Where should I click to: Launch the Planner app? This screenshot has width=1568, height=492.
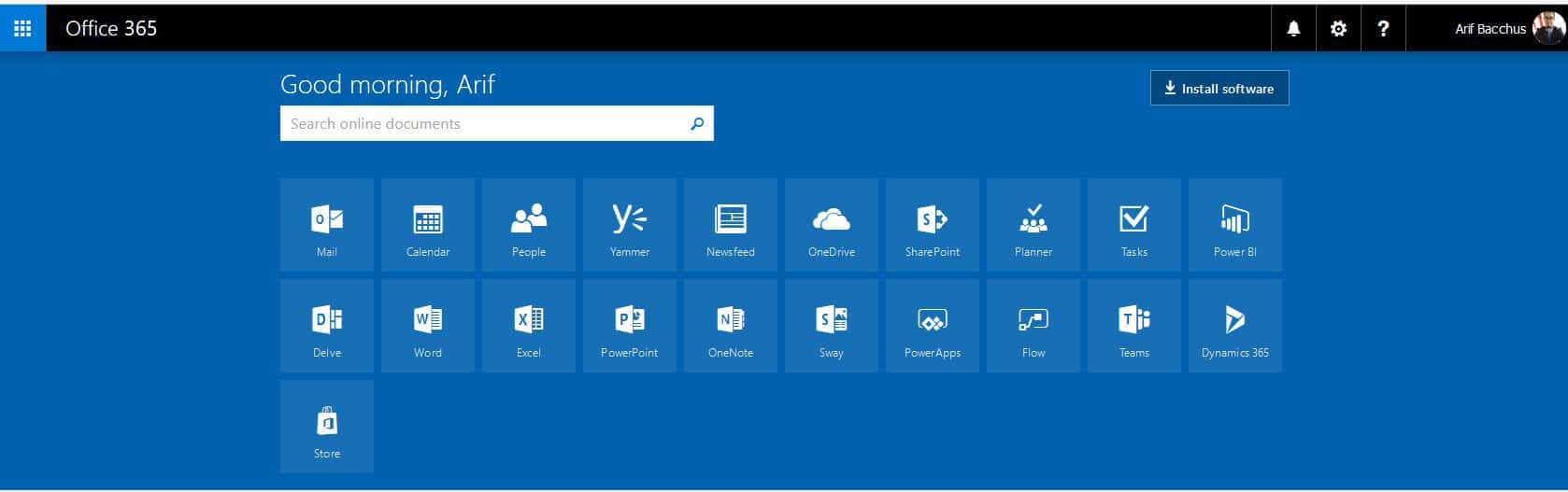point(1033,225)
